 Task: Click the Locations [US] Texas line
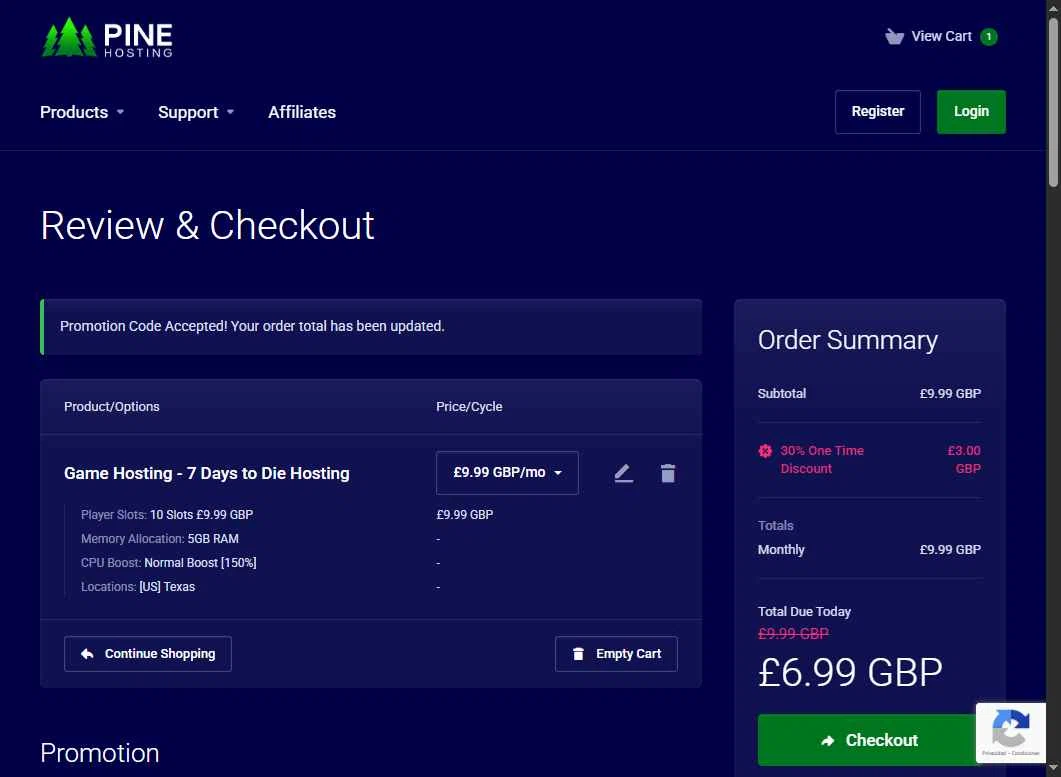138,587
